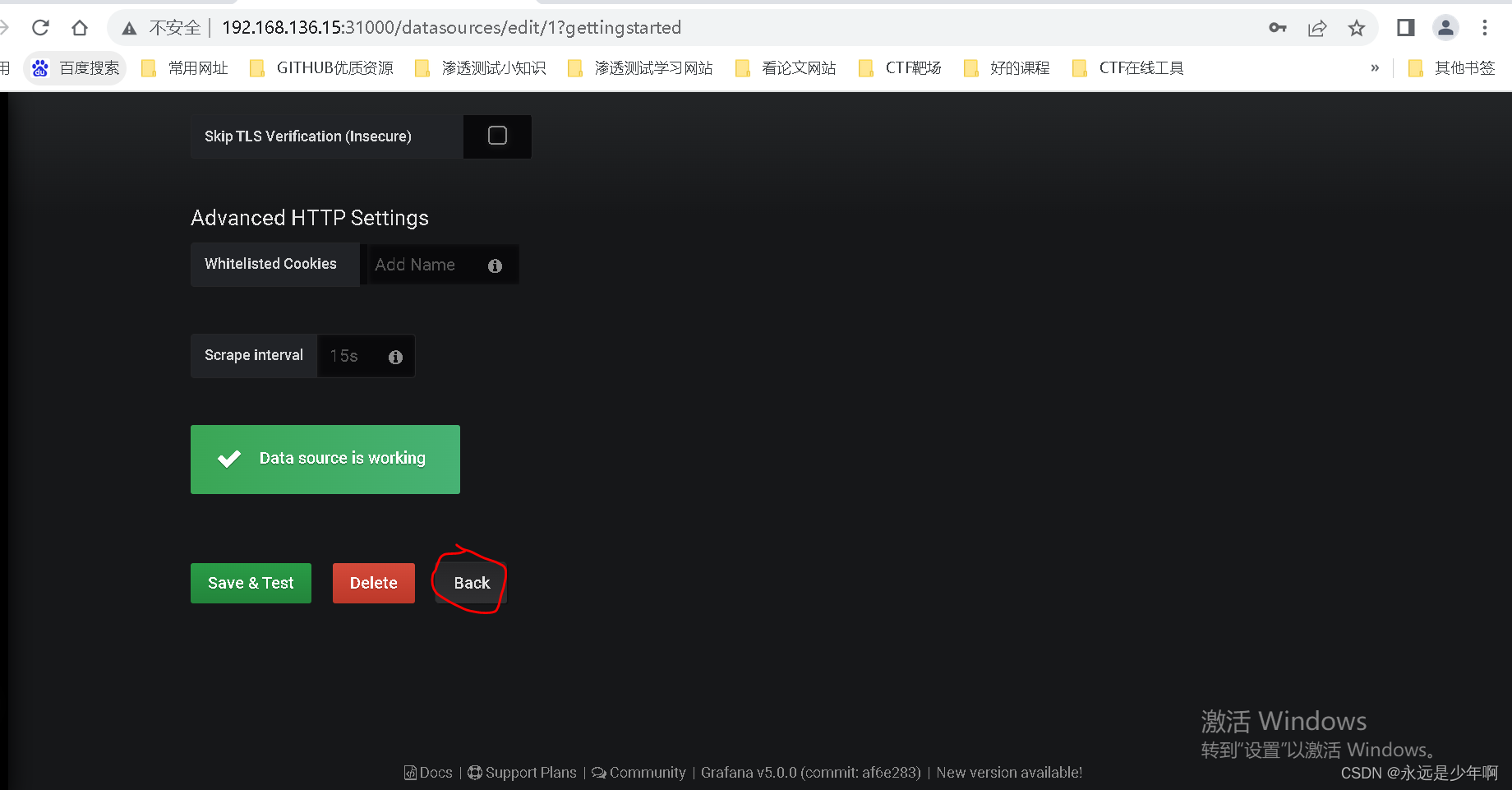
Task: Bookmark this page with star icon
Action: coord(1357,28)
